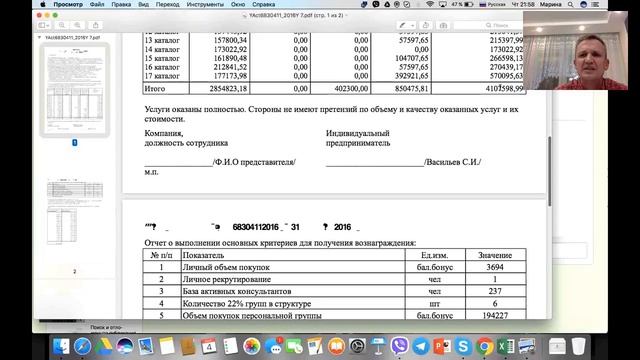Open the Apple menu

click(x=42, y=4)
